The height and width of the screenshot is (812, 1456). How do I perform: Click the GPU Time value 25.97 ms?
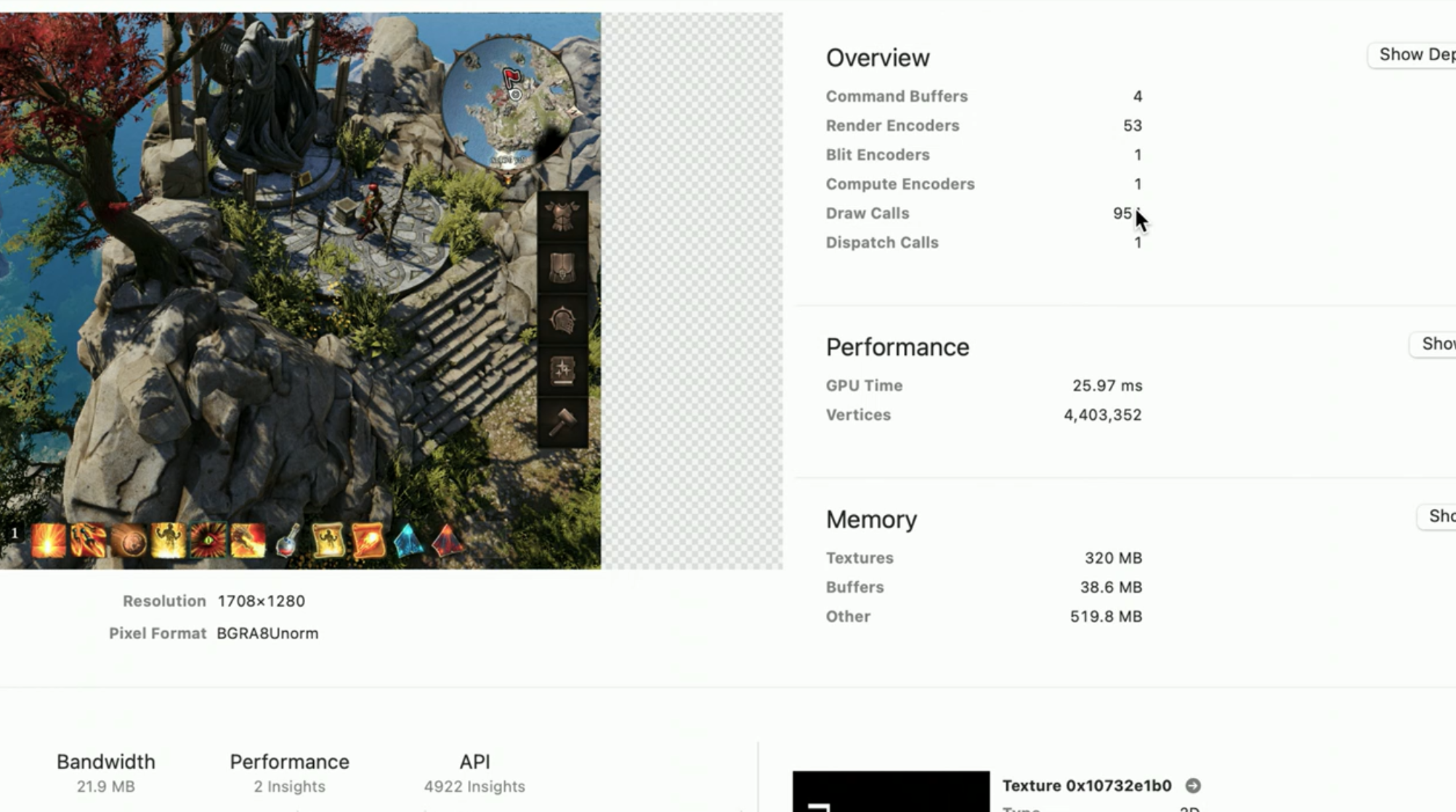(x=1107, y=386)
